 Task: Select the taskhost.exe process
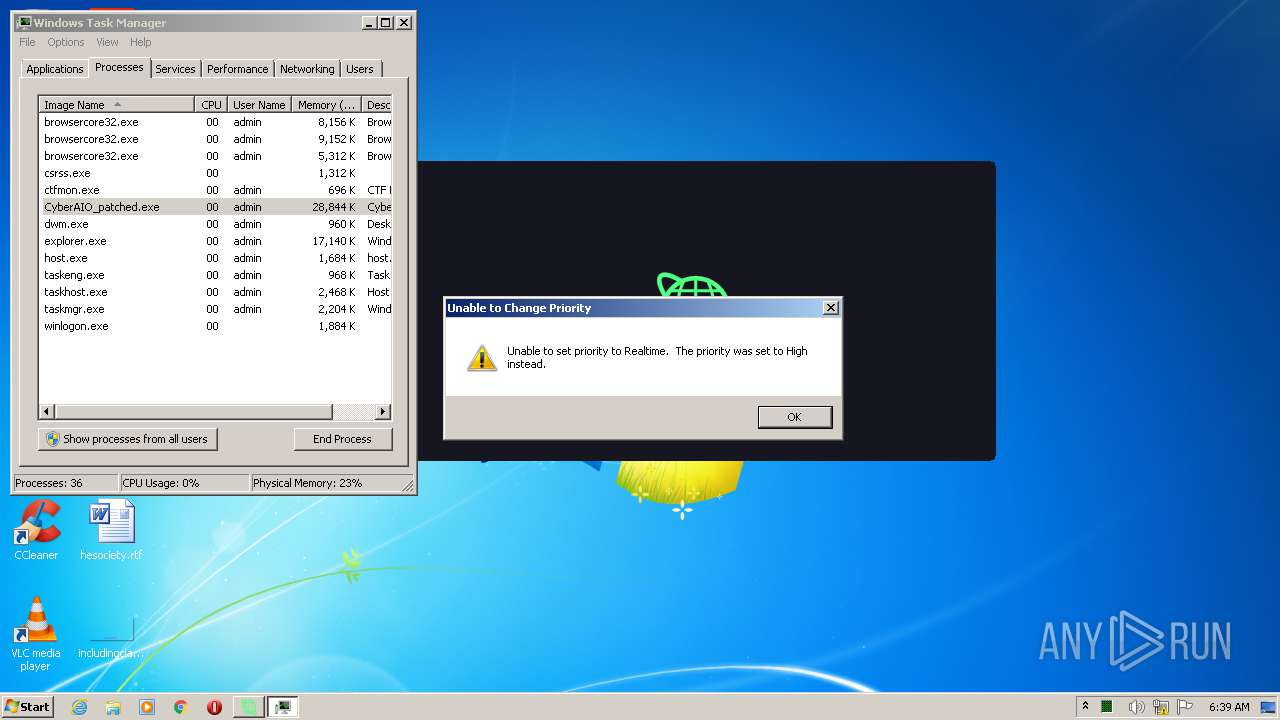pyautogui.click(x=215, y=292)
